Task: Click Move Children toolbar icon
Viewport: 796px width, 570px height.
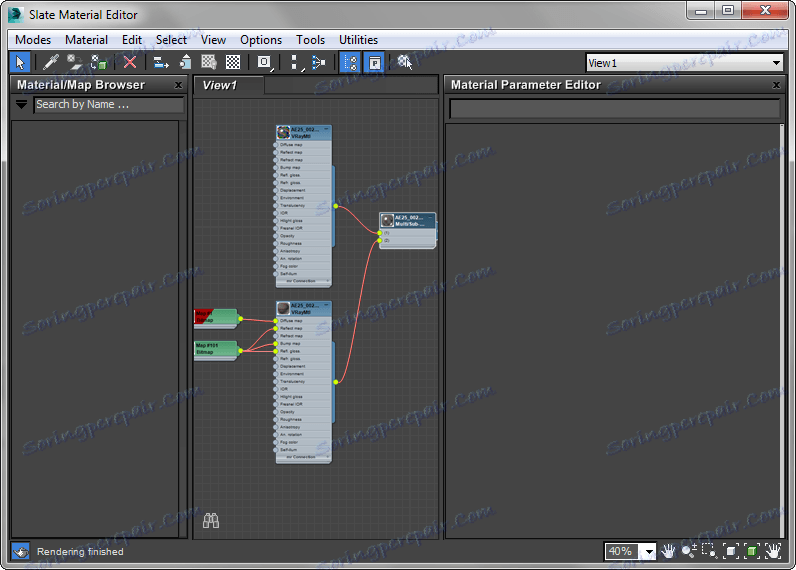Action: [161, 62]
